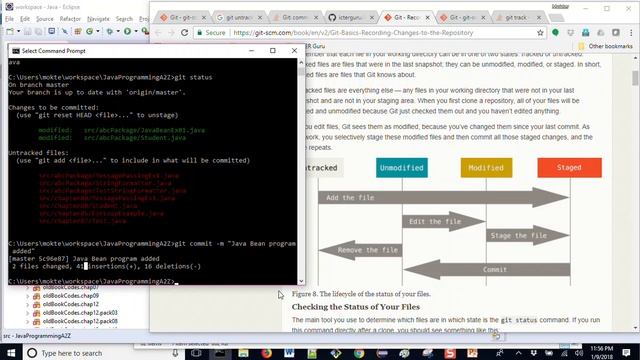
Task: Open the Debug dropdown arrow in Eclipse
Action: 118,31
